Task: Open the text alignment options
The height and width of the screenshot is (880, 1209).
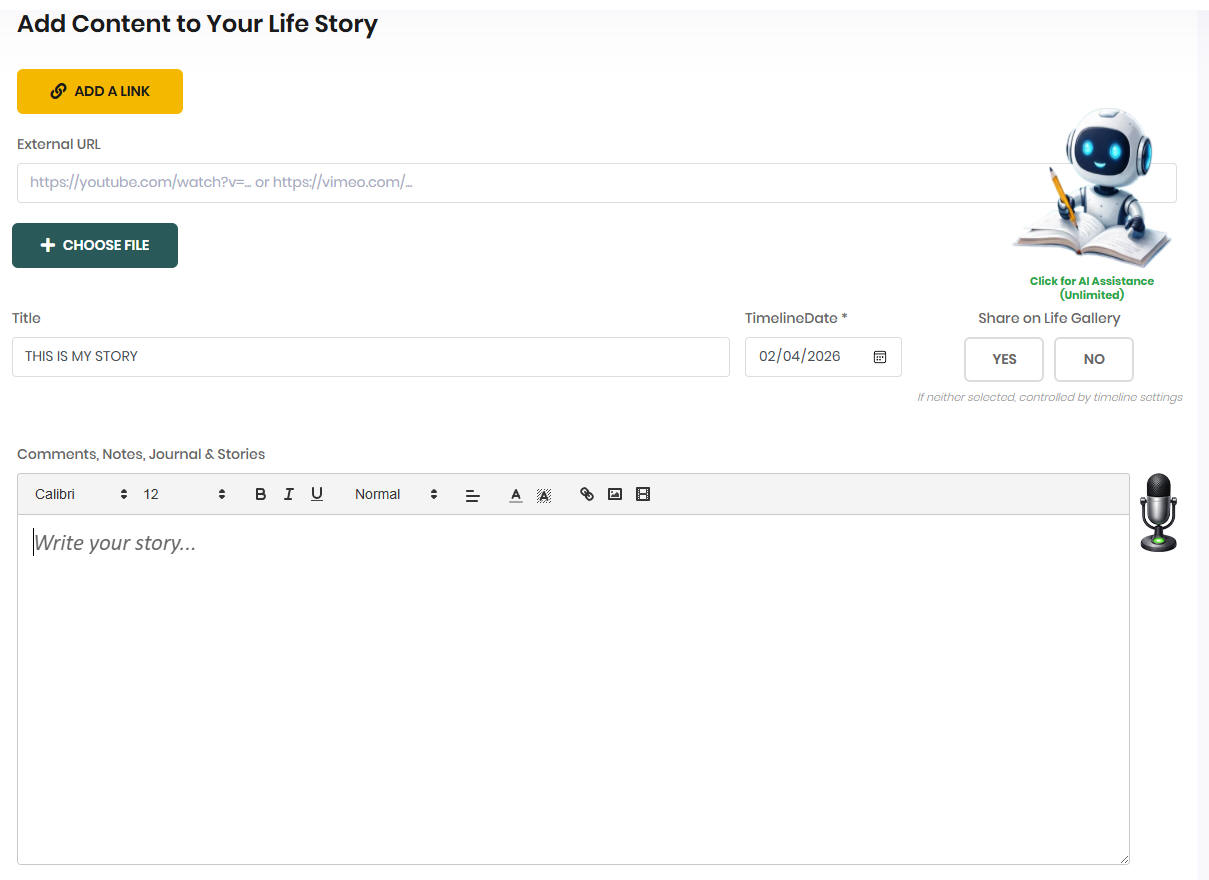Action: tap(472, 493)
